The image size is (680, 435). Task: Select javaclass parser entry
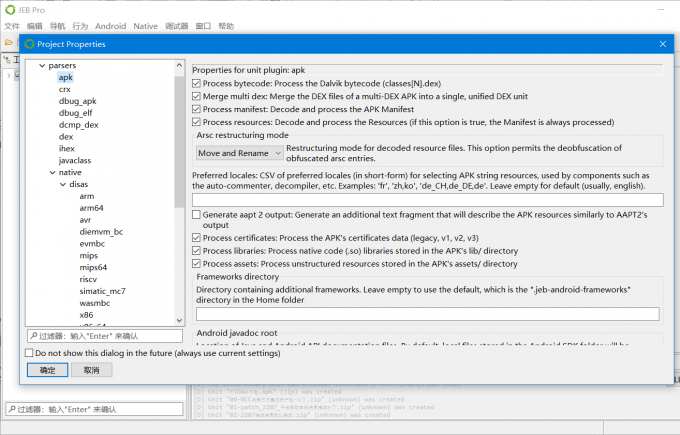[76, 161]
